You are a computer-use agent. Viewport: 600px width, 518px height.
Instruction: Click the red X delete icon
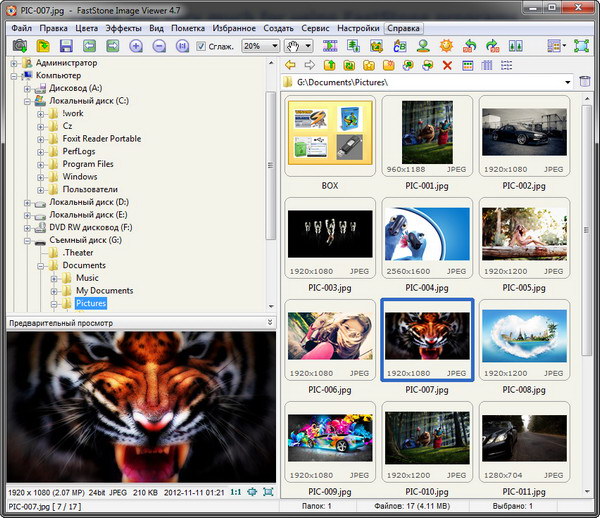(447, 65)
